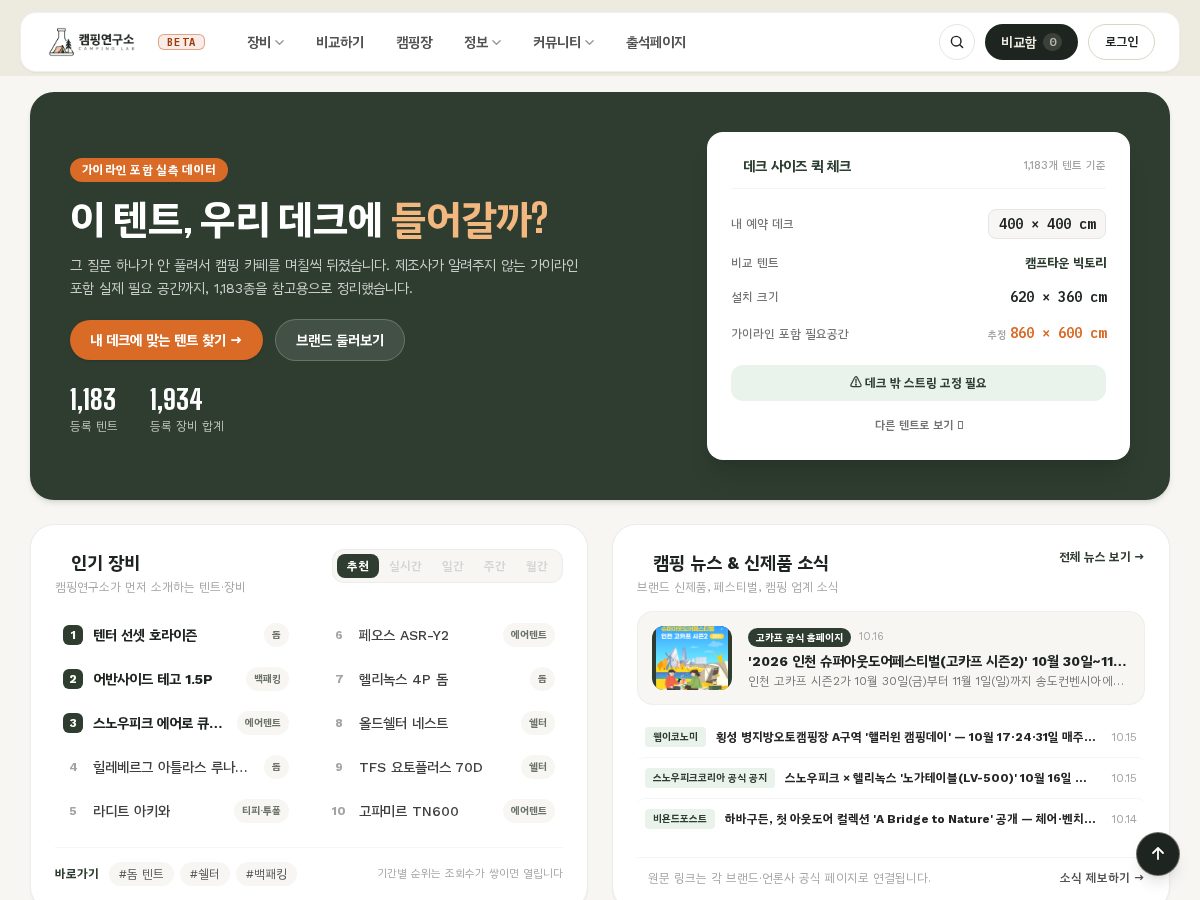Open the search magnifier icon

pos(957,42)
